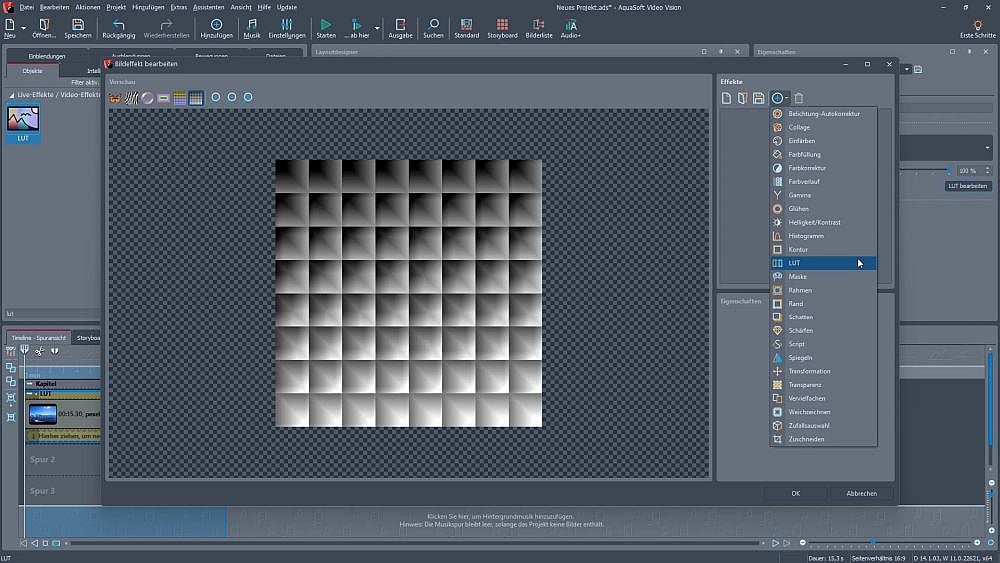1000x563 pixels.
Task: Click the save effect disk icon
Action: point(759,98)
